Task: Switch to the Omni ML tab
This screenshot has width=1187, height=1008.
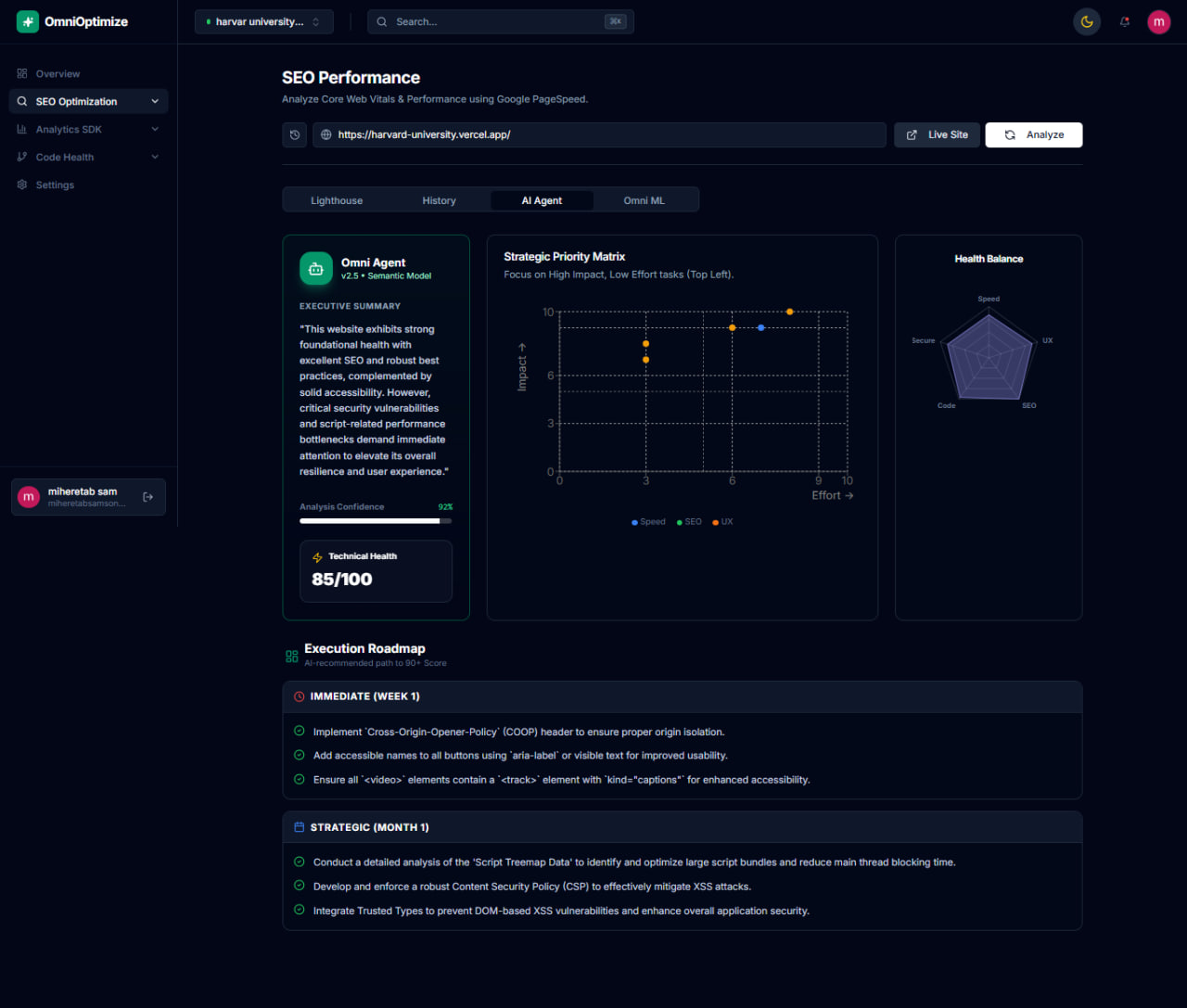Action: 644,200
